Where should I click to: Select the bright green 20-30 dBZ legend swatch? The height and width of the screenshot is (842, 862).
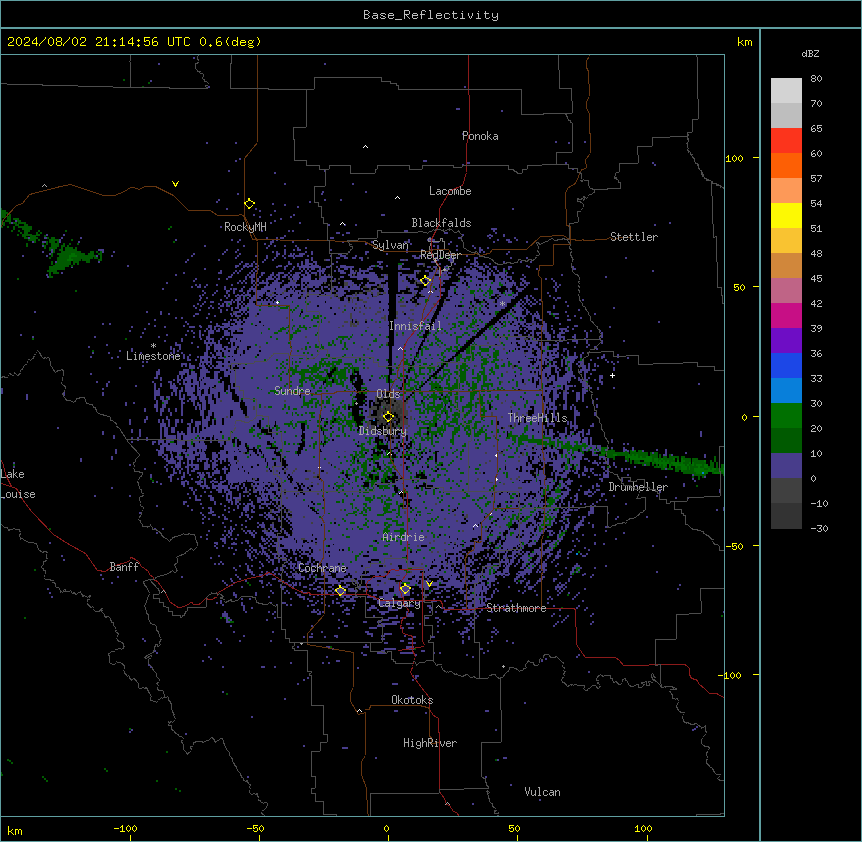(786, 416)
